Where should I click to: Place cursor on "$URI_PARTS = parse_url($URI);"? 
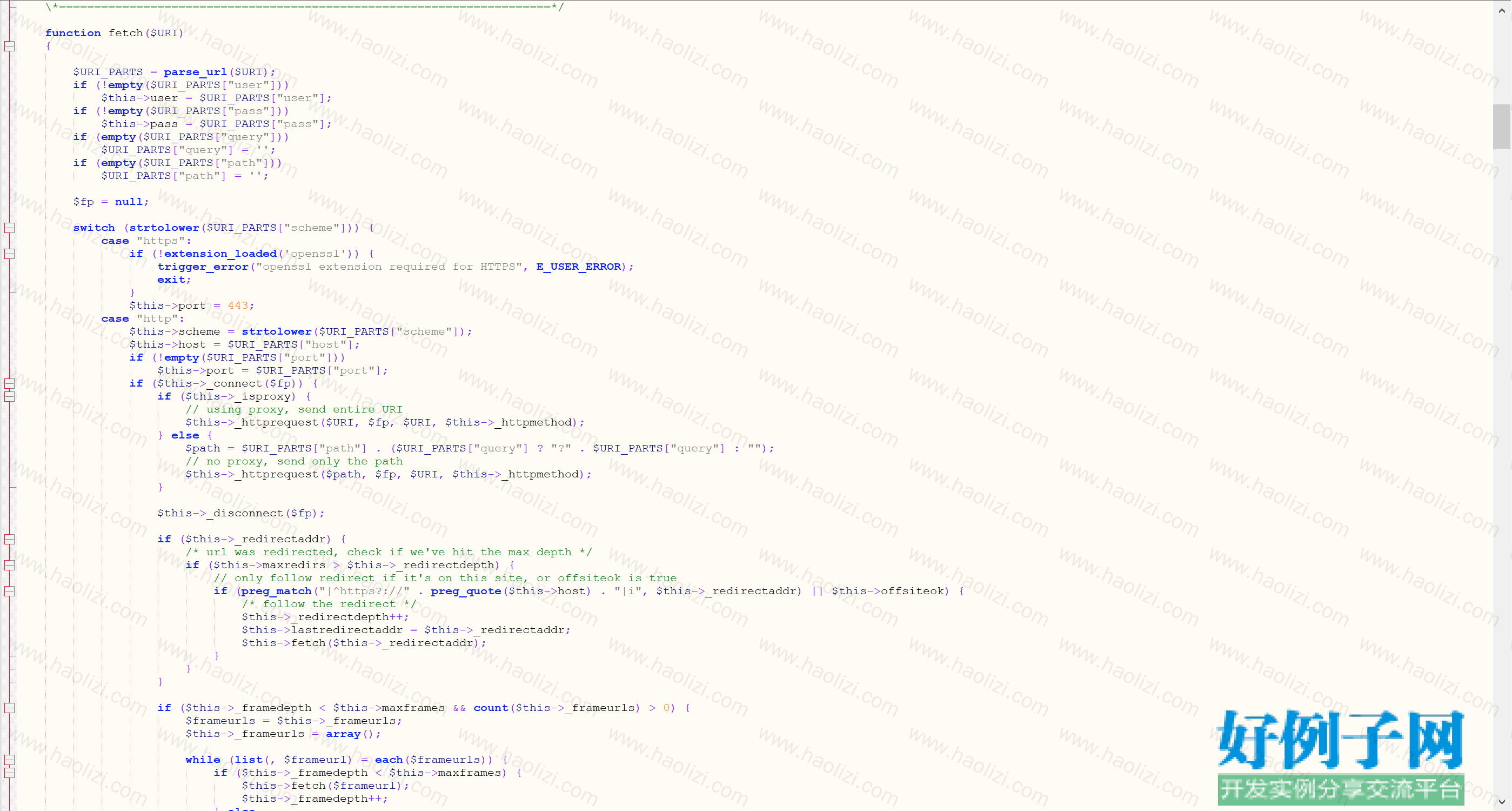pyautogui.click(x=175, y=72)
